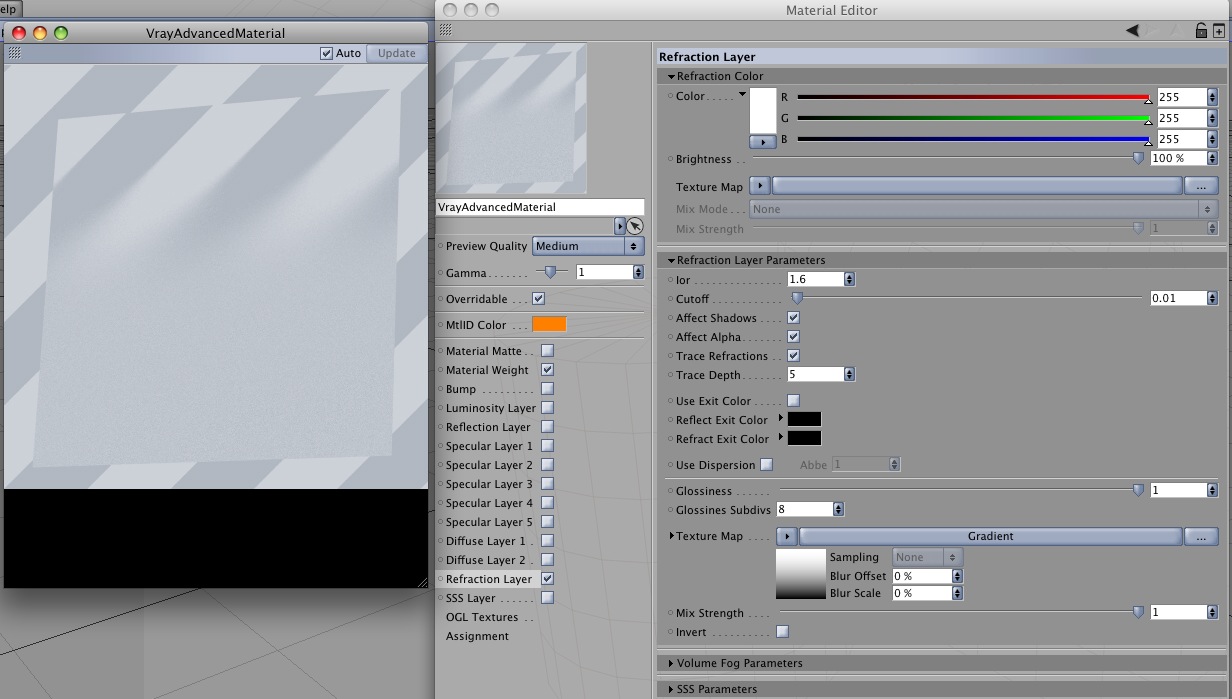Click the Blur Scale stepper
Viewport: 1232px width, 699px height.
click(957, 593)
